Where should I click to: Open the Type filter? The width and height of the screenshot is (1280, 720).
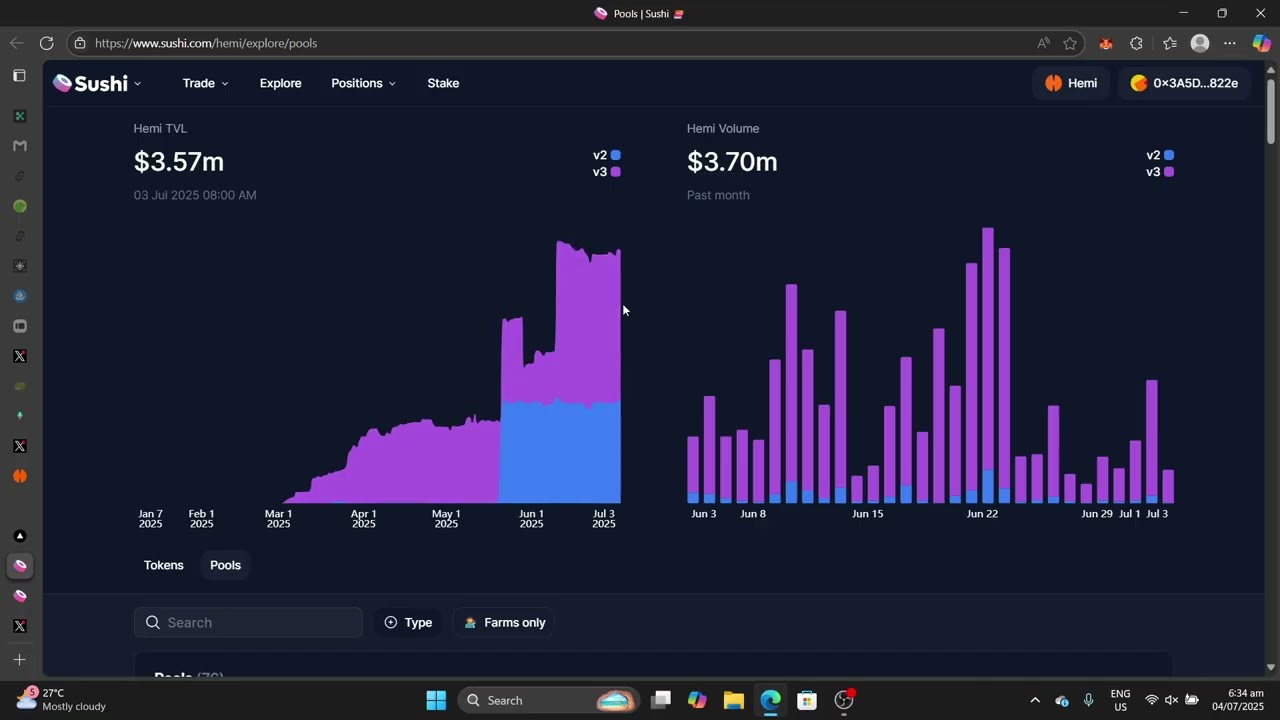pos(408,622)
